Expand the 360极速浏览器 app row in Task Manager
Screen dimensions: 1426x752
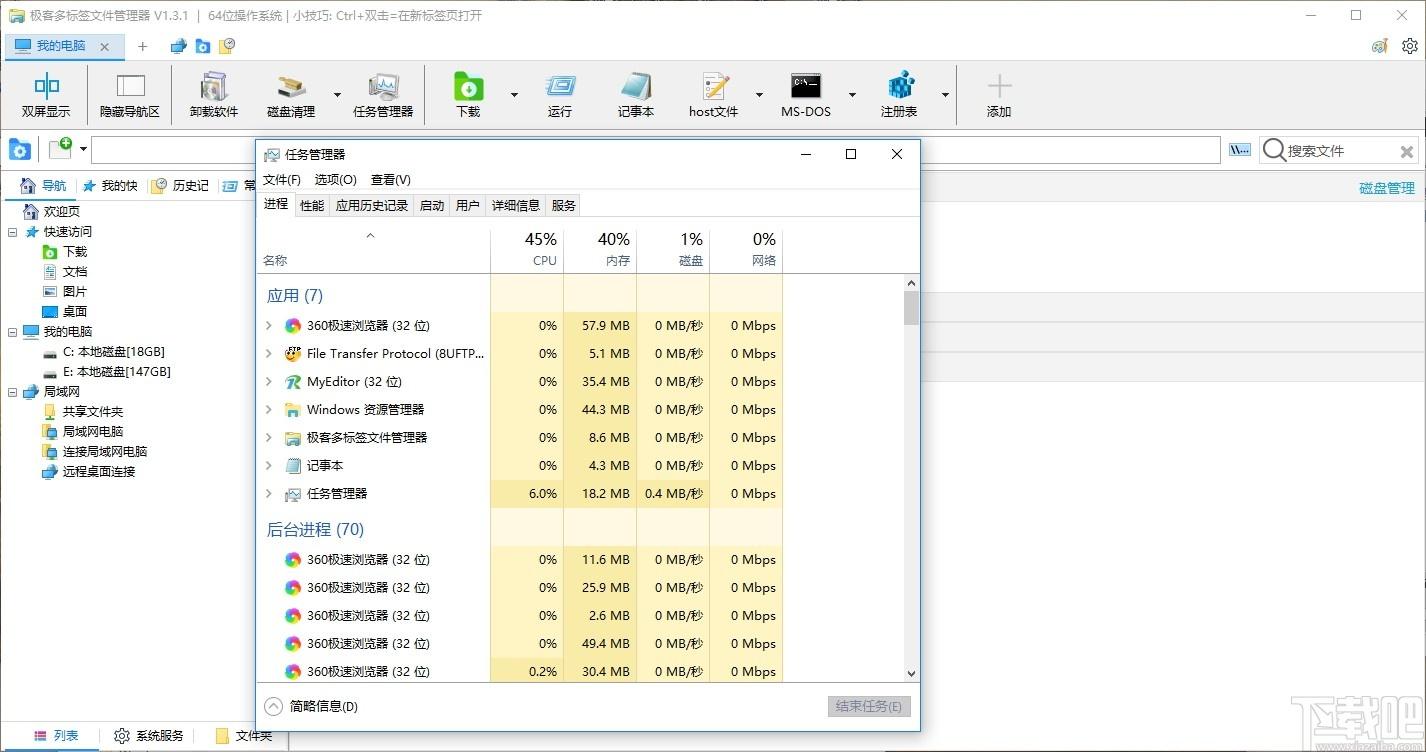point(268,325)
